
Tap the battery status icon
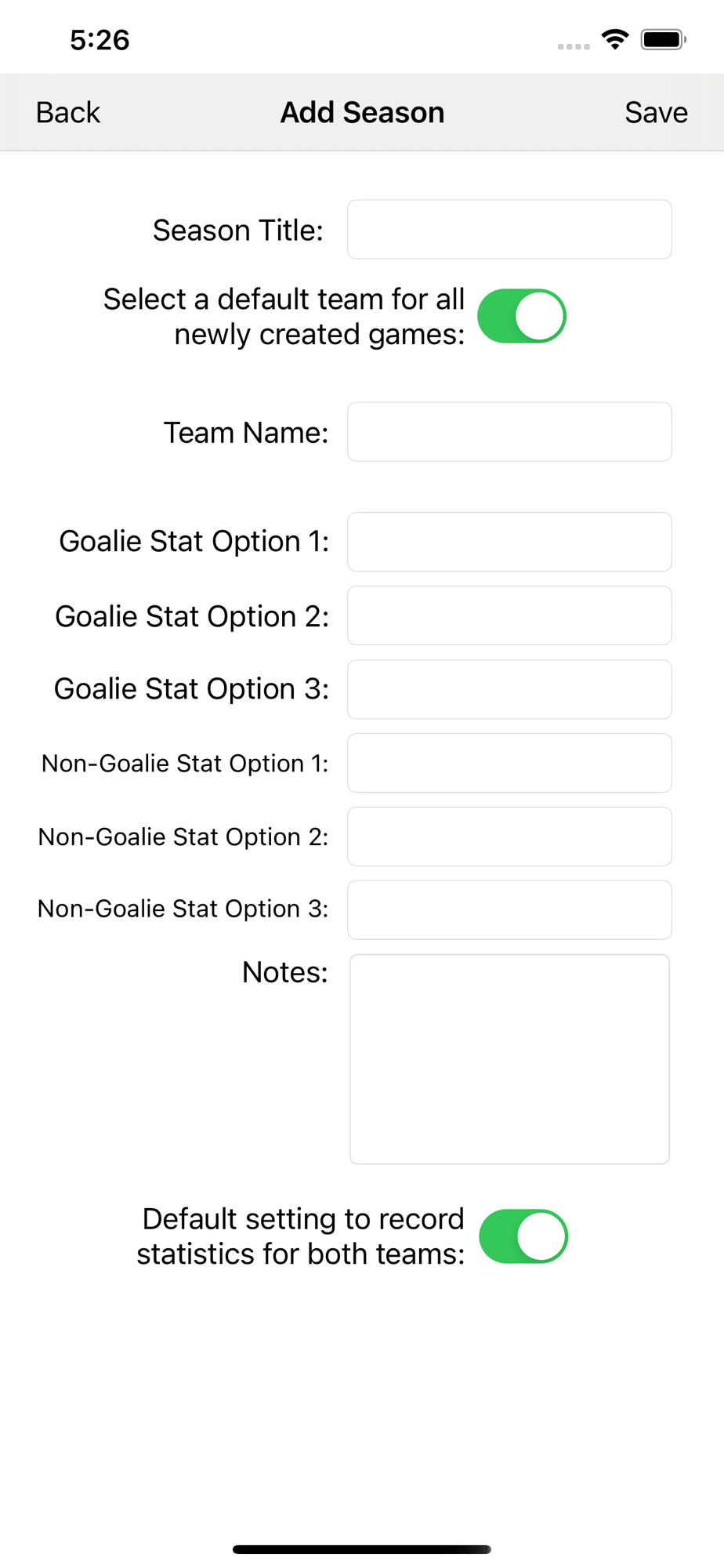tap(663, 39)
